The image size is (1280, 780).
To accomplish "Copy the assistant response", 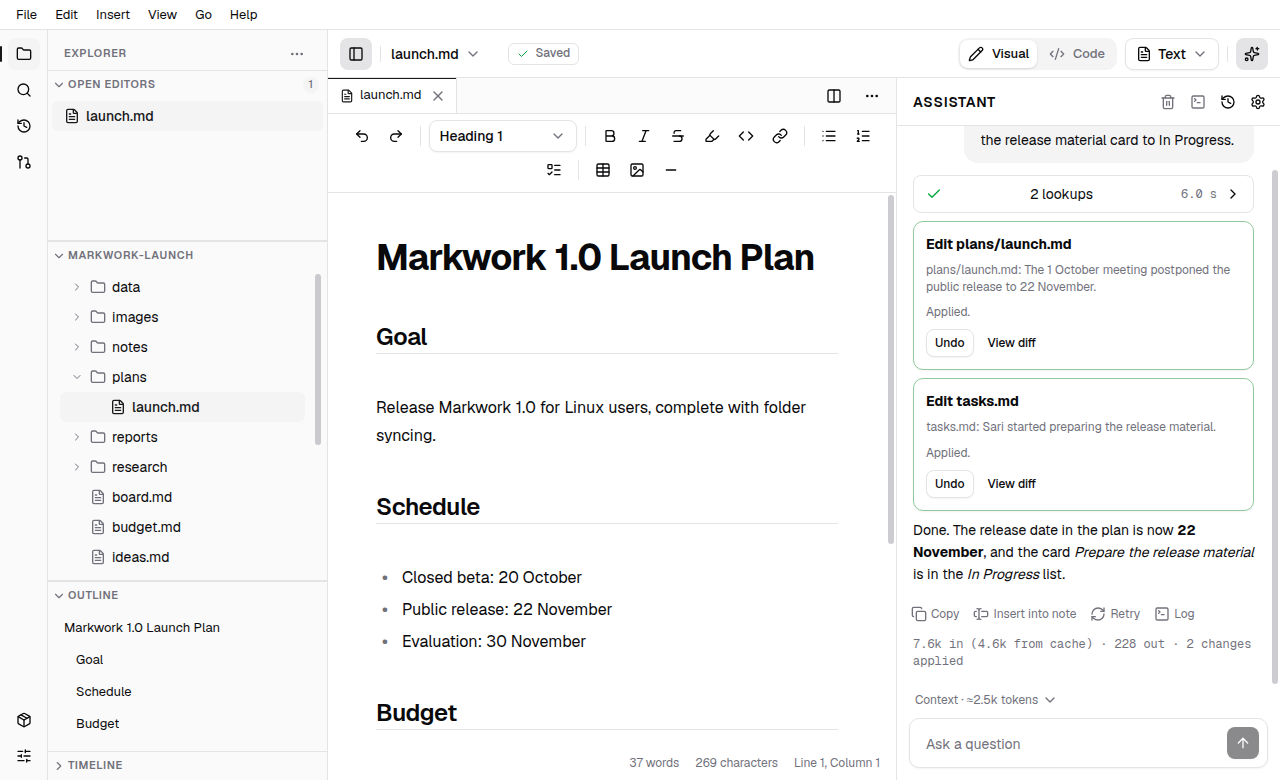I will (x=936, y=614).
